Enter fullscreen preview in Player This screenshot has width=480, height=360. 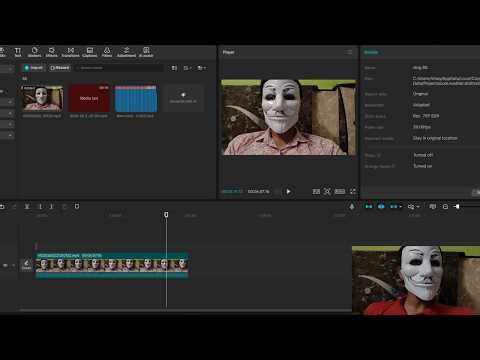353,191
